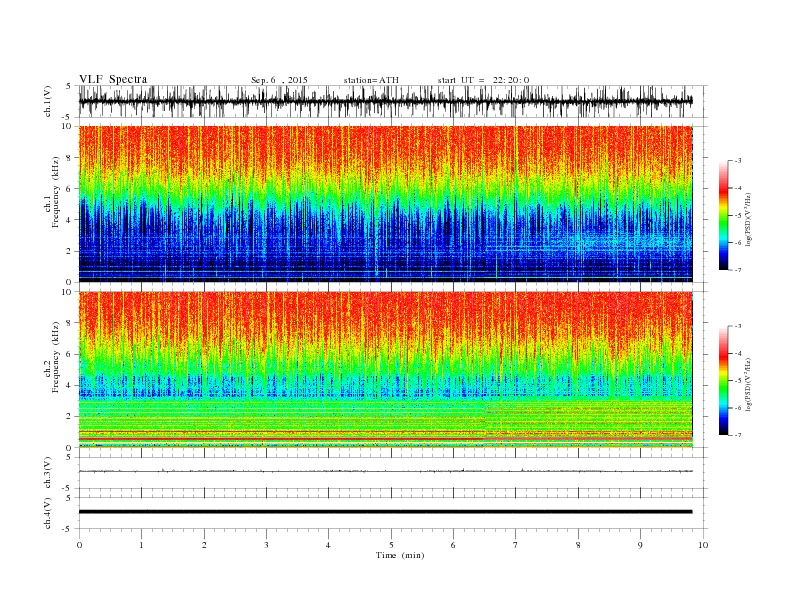Click the ch.3 voltage waveform trace
This screenshot has width=792, height=612.
[386, 471]
